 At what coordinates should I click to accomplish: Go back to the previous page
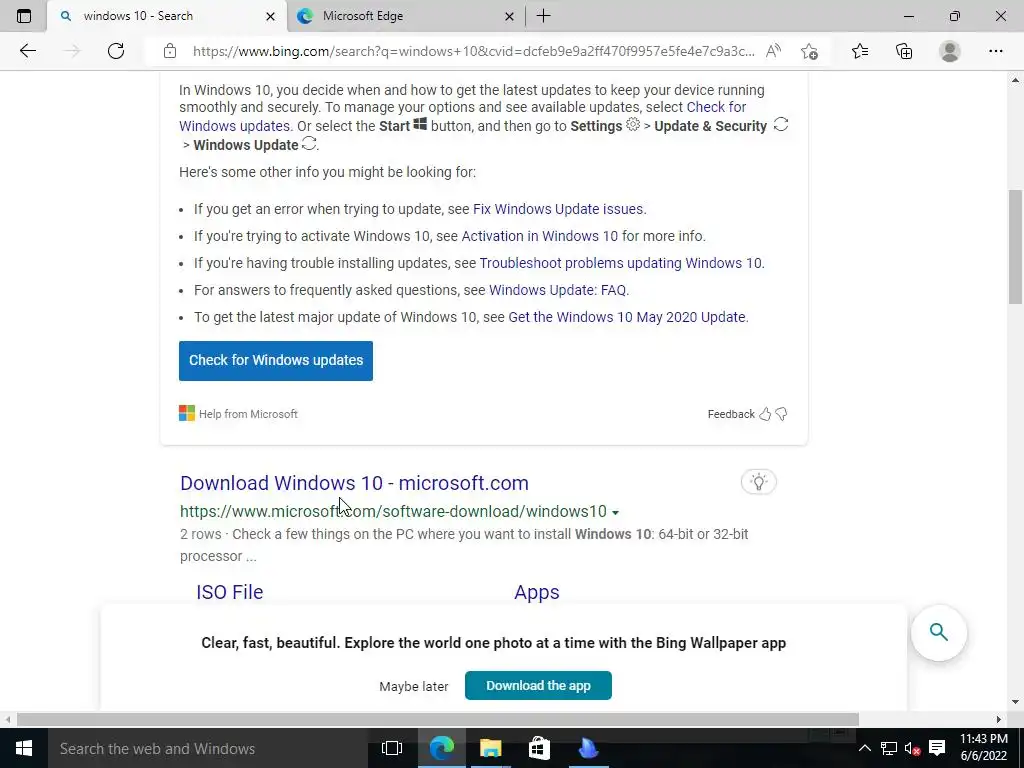(27, 51)
